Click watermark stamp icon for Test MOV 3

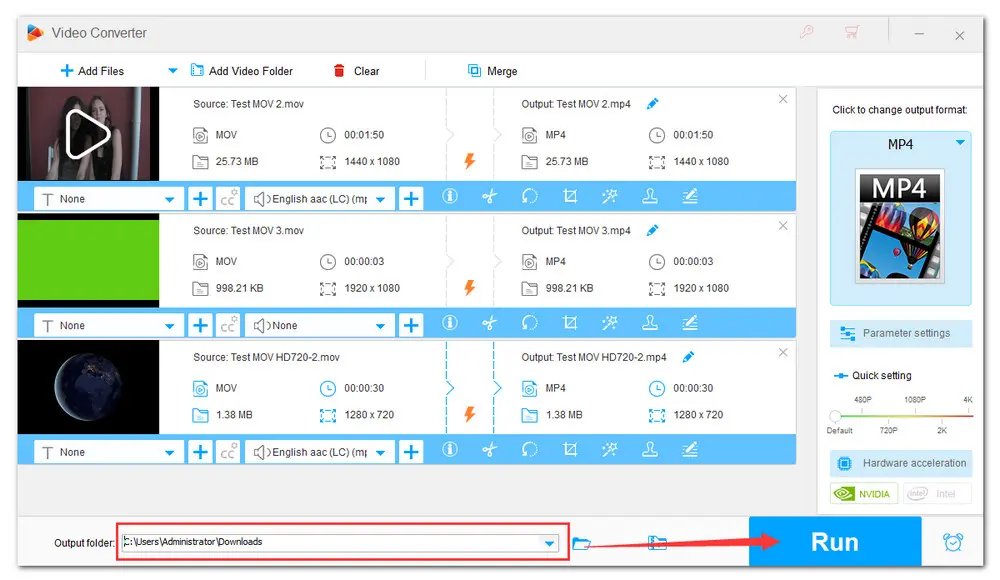(650, 324)
